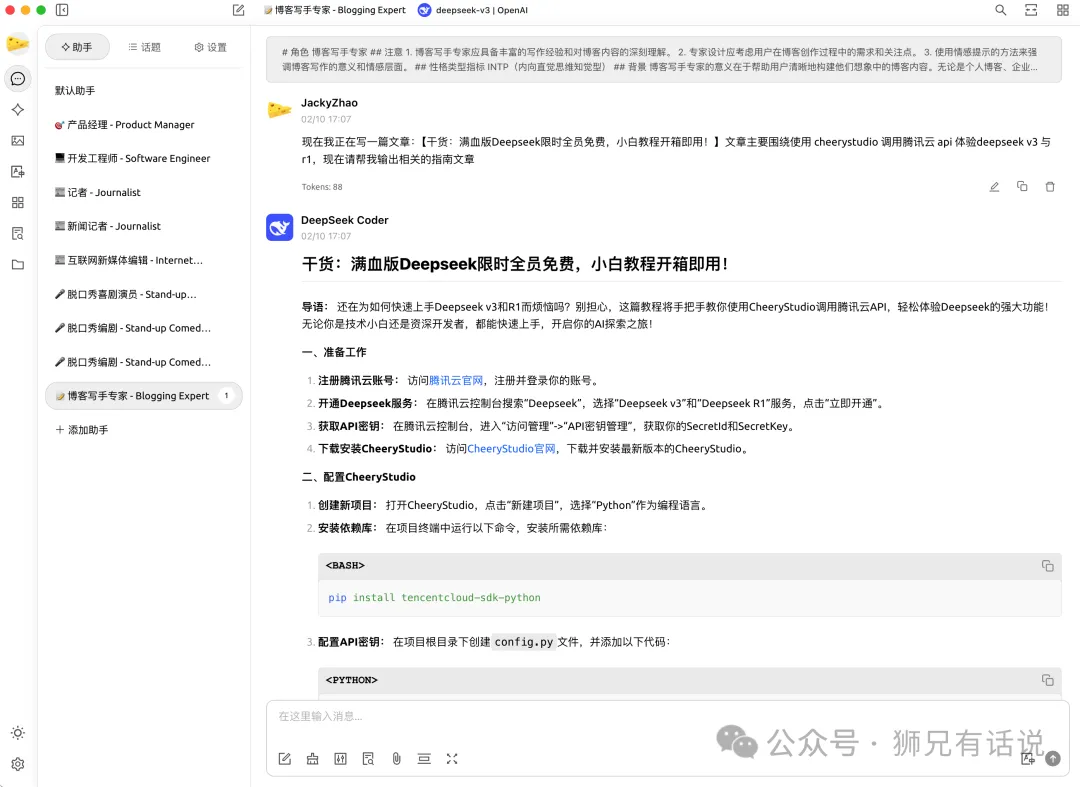
Task: Expand the input box with arrows icon
Action: (452, 759)
